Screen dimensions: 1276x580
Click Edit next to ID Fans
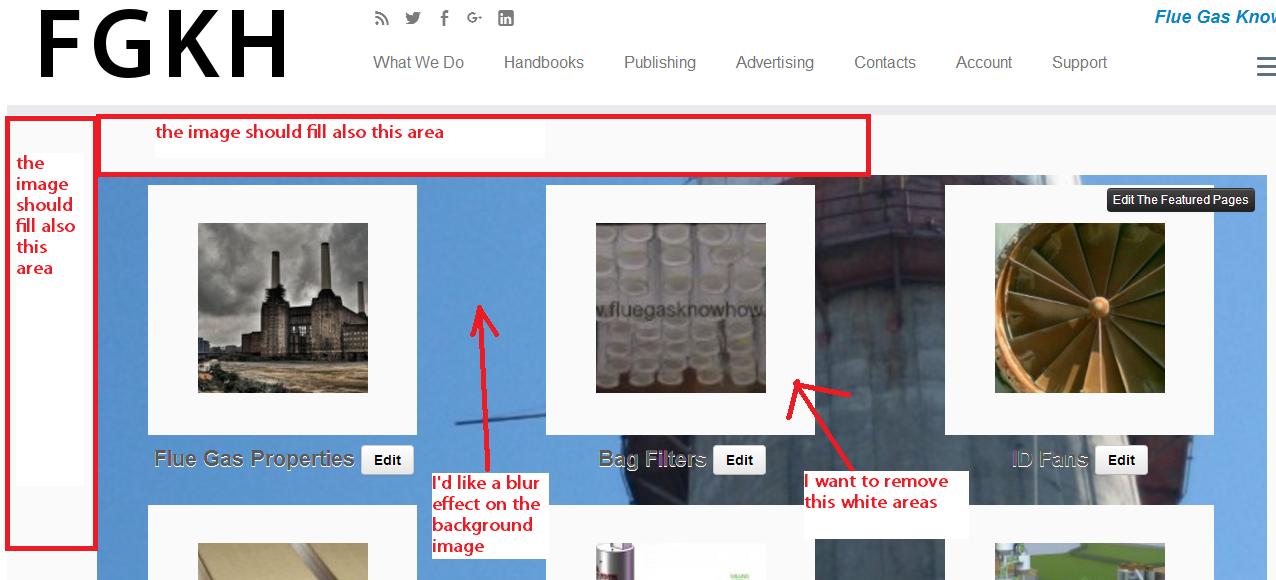(x=1121, y=460)
